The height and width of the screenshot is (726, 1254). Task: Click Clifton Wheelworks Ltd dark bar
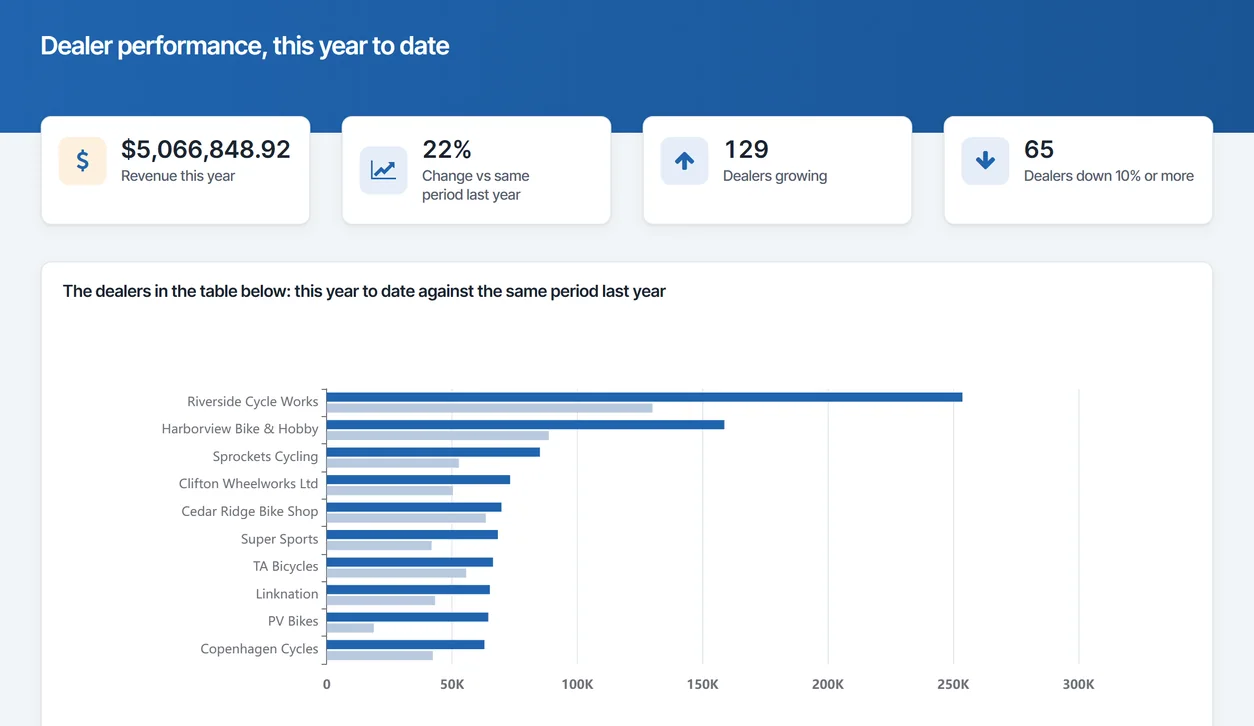pos(419,480)
